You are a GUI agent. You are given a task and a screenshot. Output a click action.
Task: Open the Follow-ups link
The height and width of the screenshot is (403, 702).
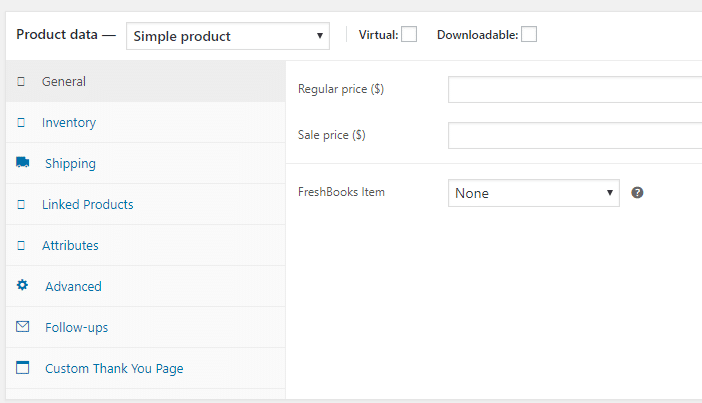point(76,328)
